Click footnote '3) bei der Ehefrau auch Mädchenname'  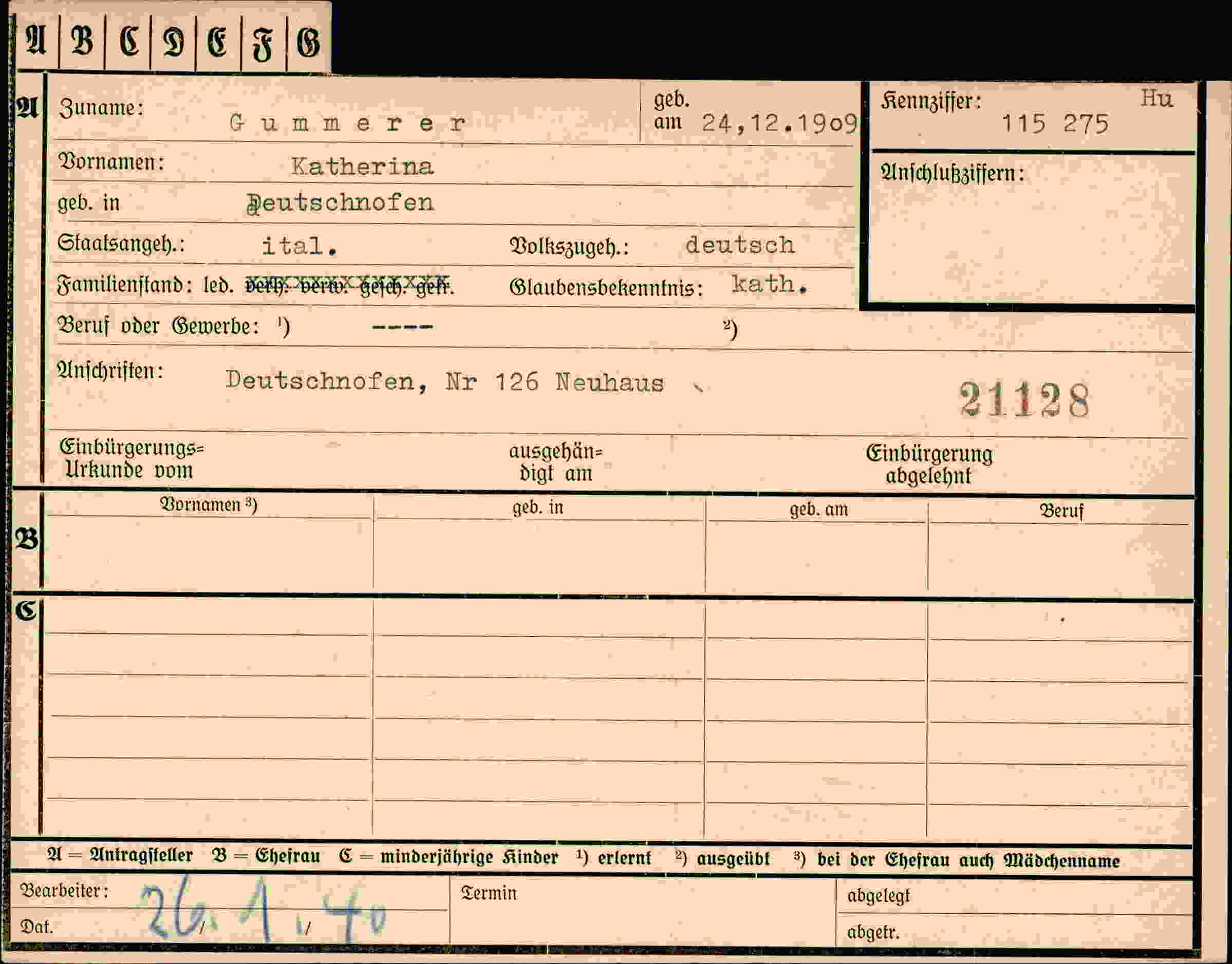(957, 860)
